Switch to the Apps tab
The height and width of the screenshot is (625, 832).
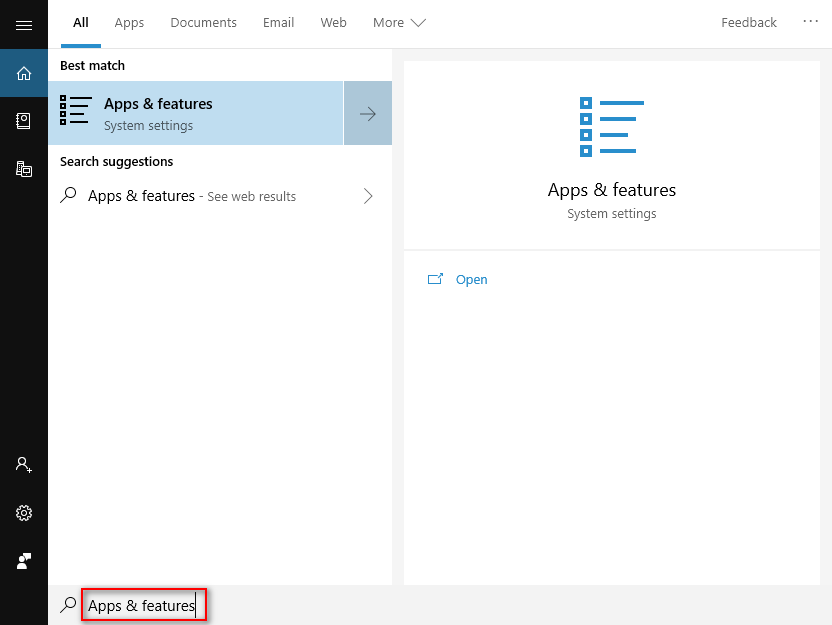(129, 23)
